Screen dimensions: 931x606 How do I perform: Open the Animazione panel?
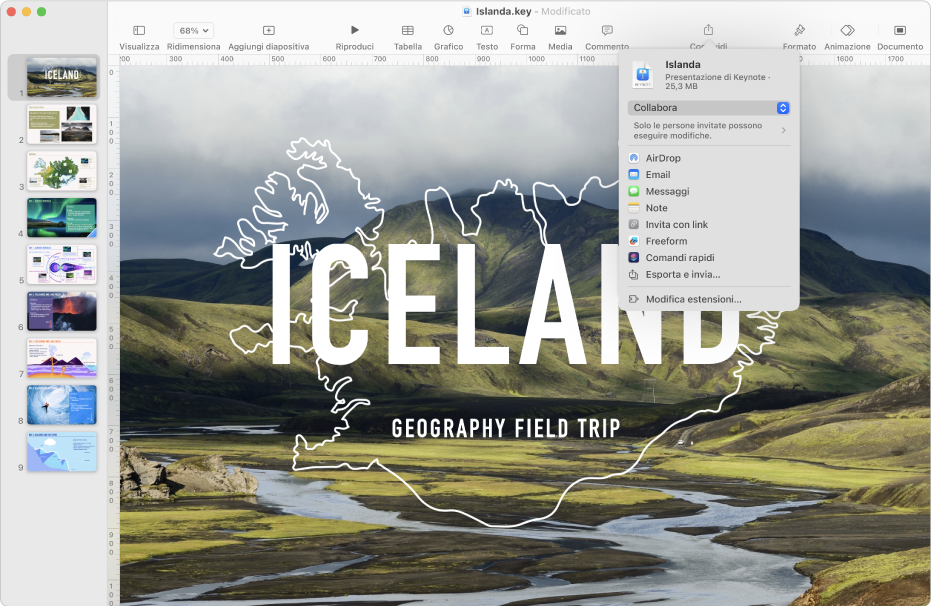pos(847,31)
